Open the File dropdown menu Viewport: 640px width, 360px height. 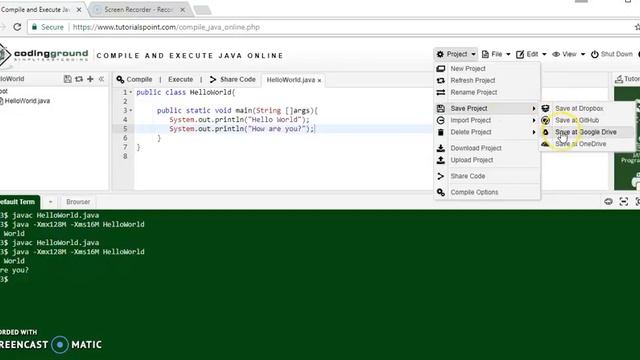496,54
